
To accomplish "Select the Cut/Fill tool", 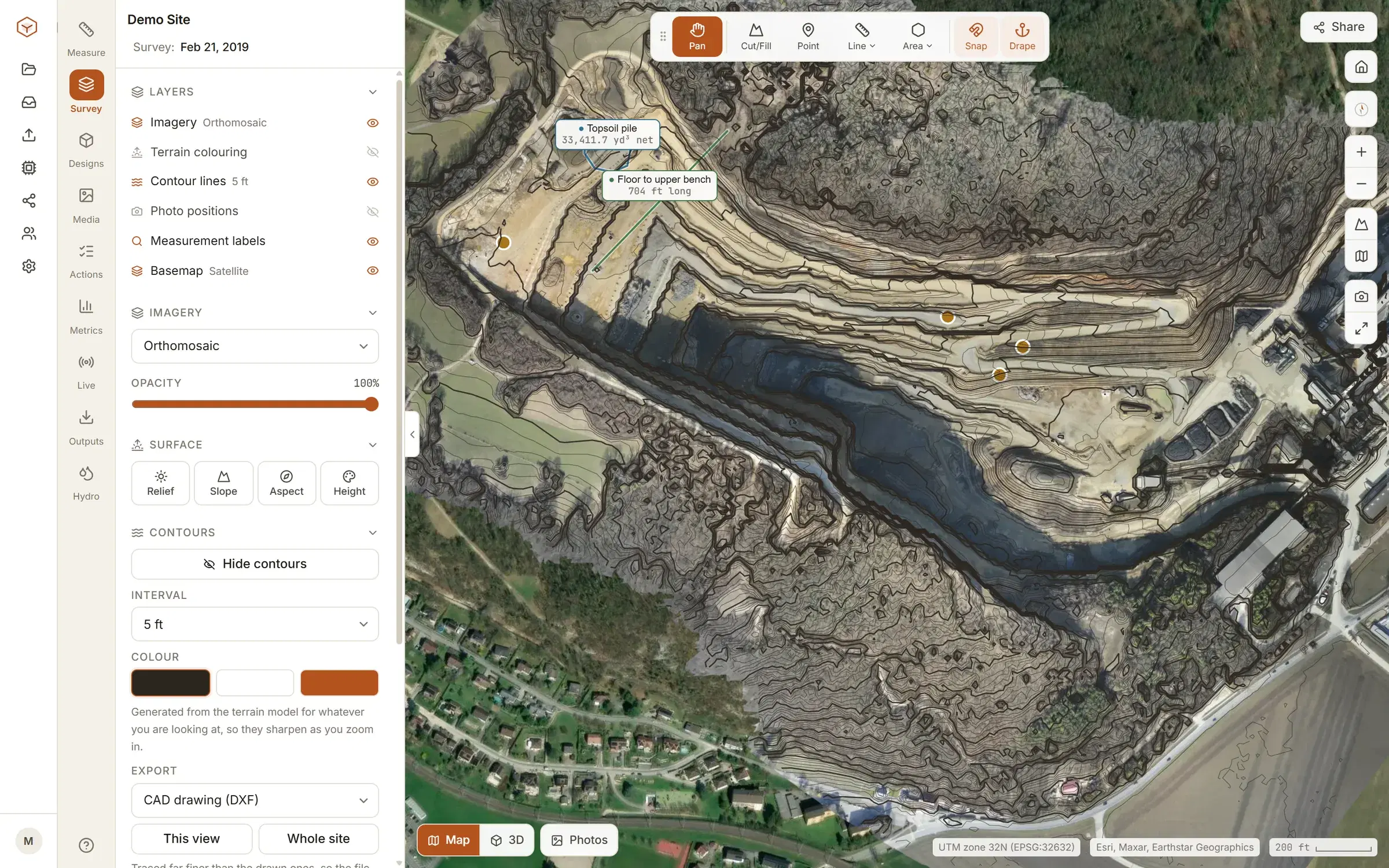I will (x=756, y=36).
